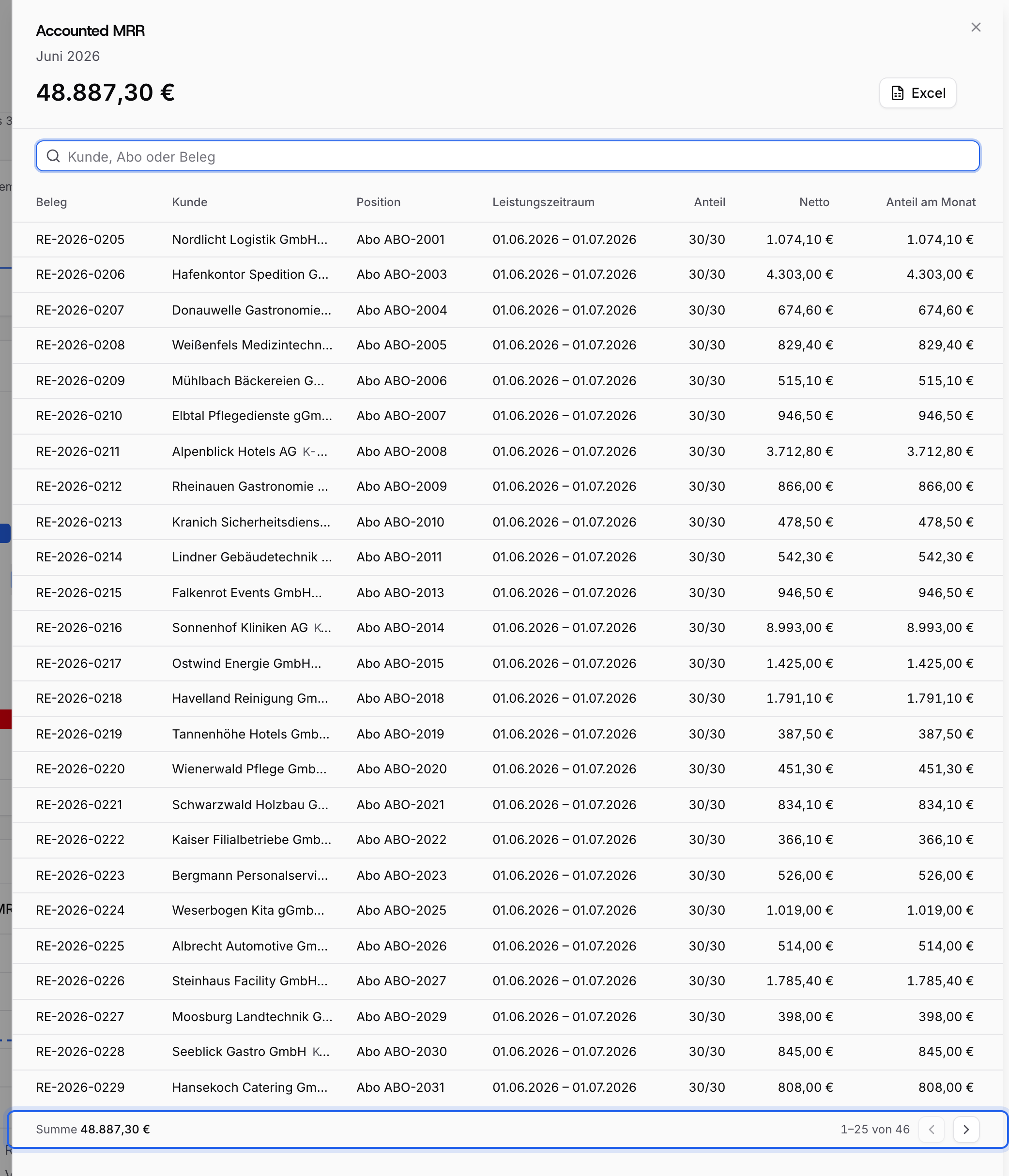Image resolution: width=1009 pixels, height=1176 pixels.
Task: Click the 1–25 von 46 pagination label
Action: point(875,1130)
